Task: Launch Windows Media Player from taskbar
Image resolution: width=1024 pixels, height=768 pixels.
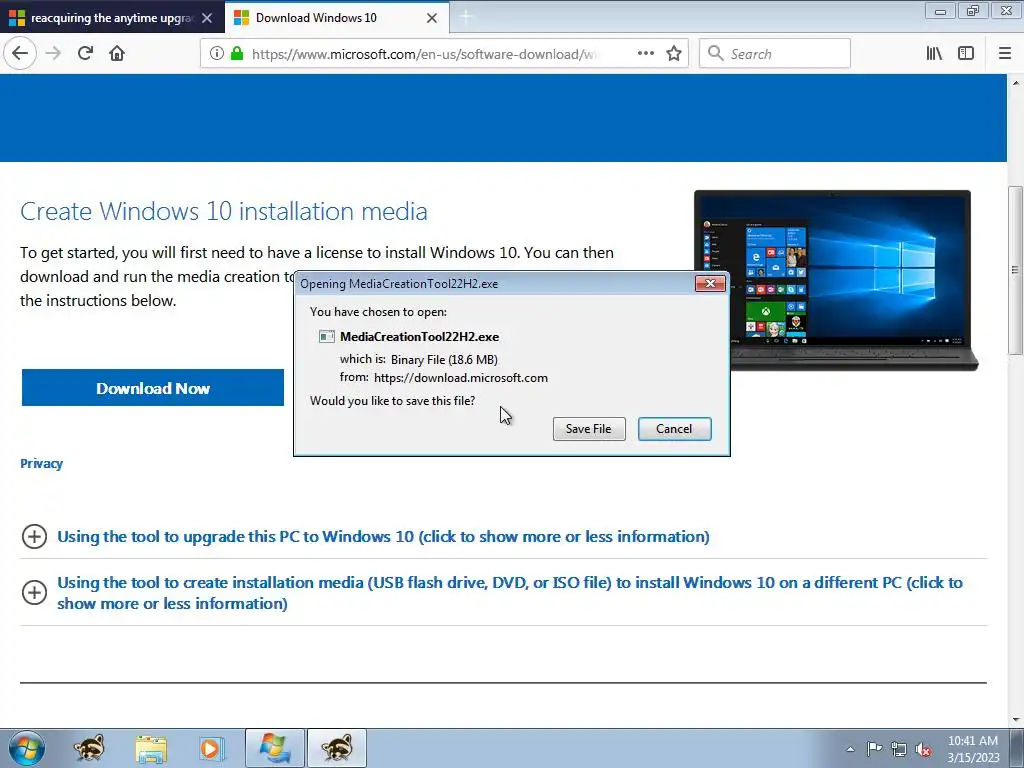Action: pyautogui.click(x=211, y=748)
